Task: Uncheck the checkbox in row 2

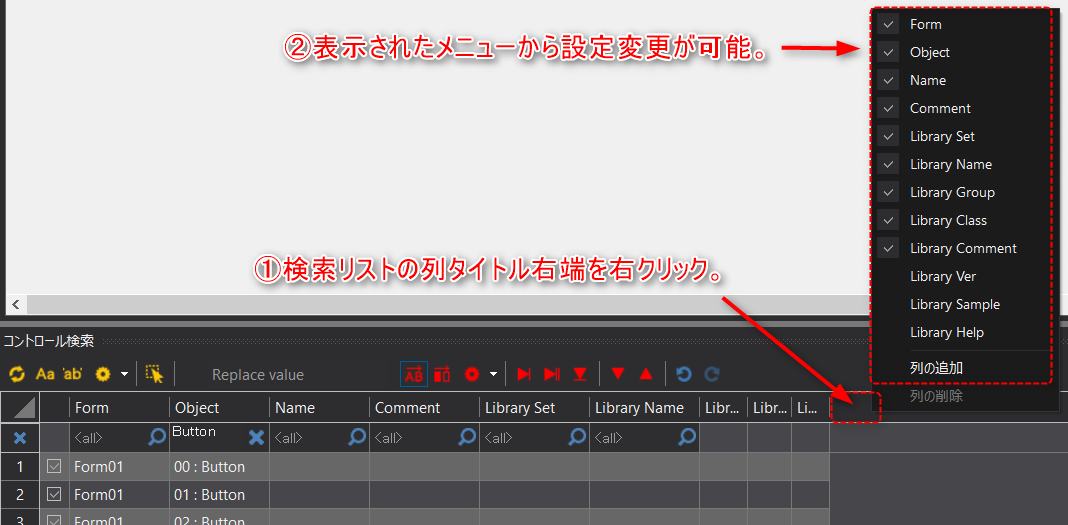Action: pos(55,494)
